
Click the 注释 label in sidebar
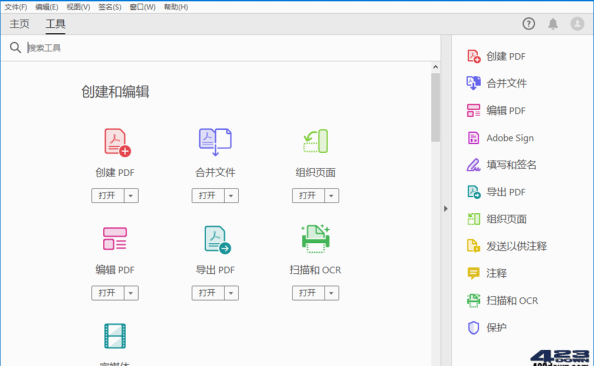coord(497,273)
